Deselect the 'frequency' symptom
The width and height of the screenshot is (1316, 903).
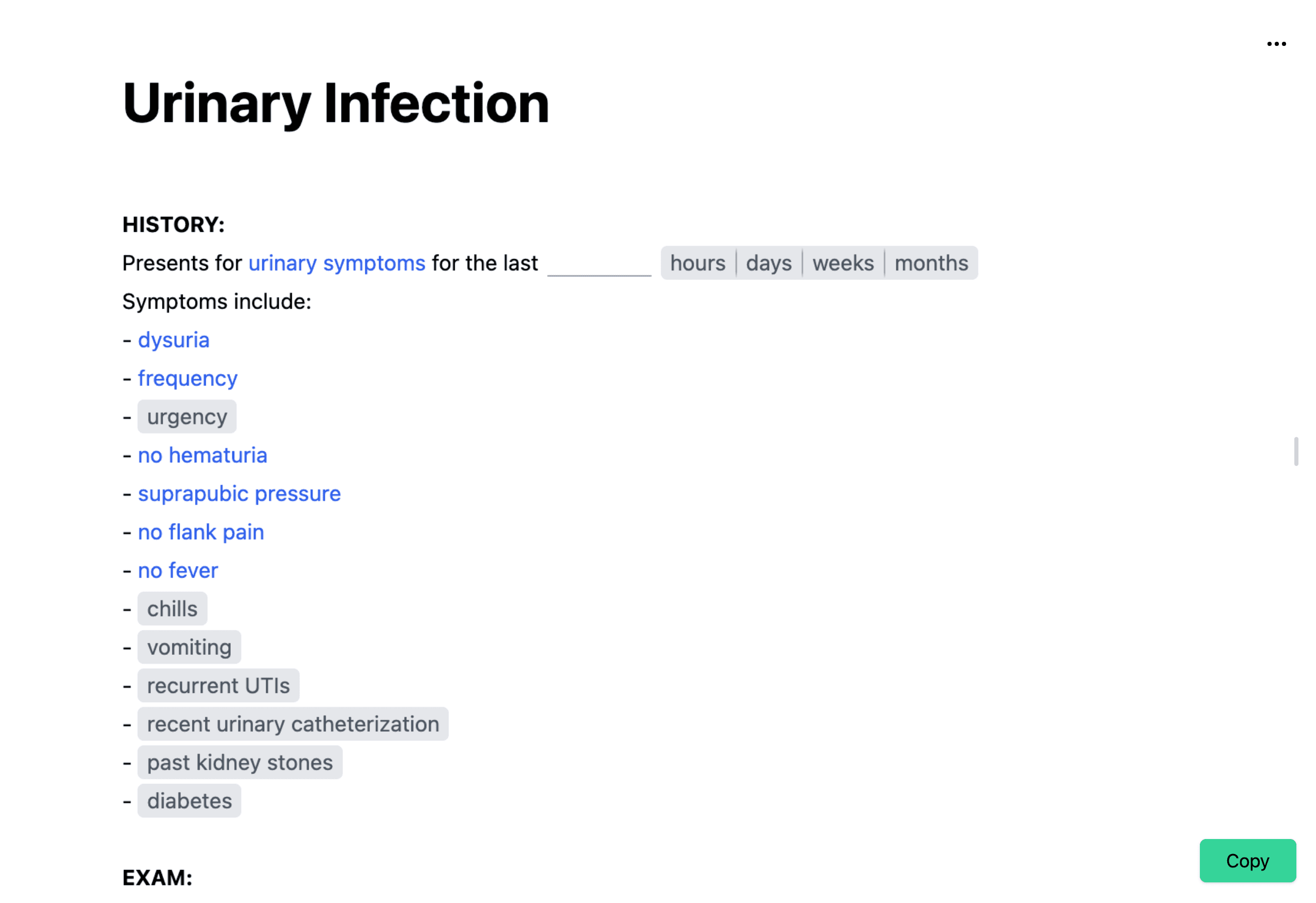[x=187, y=378]
